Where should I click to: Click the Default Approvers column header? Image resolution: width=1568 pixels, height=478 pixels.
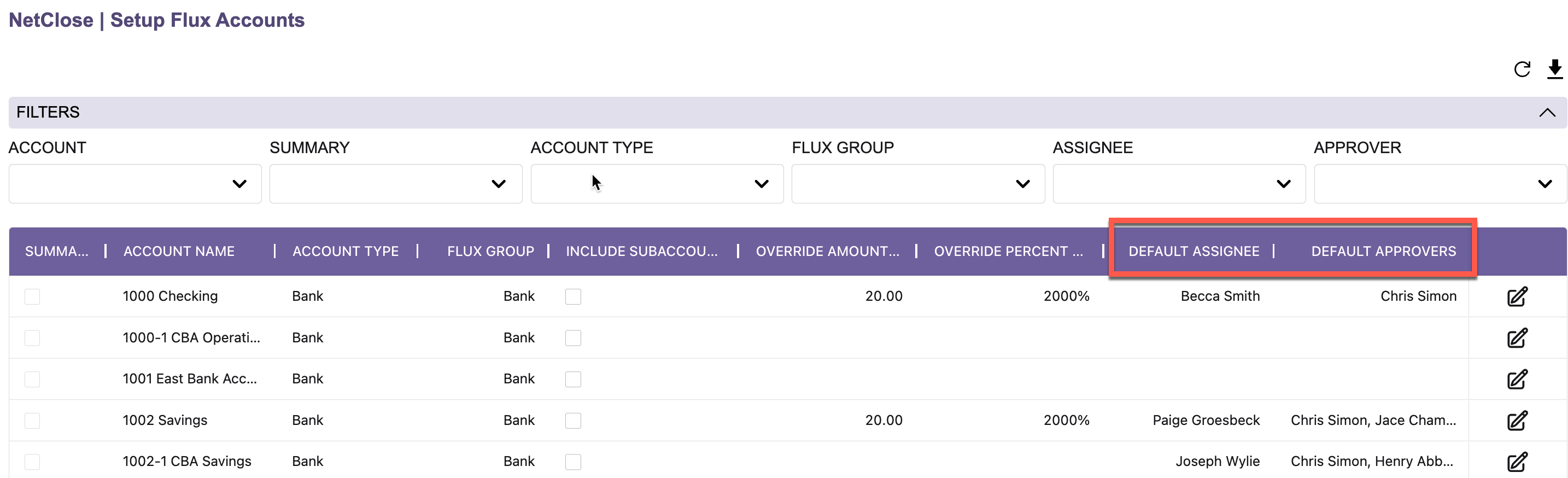click(x=1383, y=252)
